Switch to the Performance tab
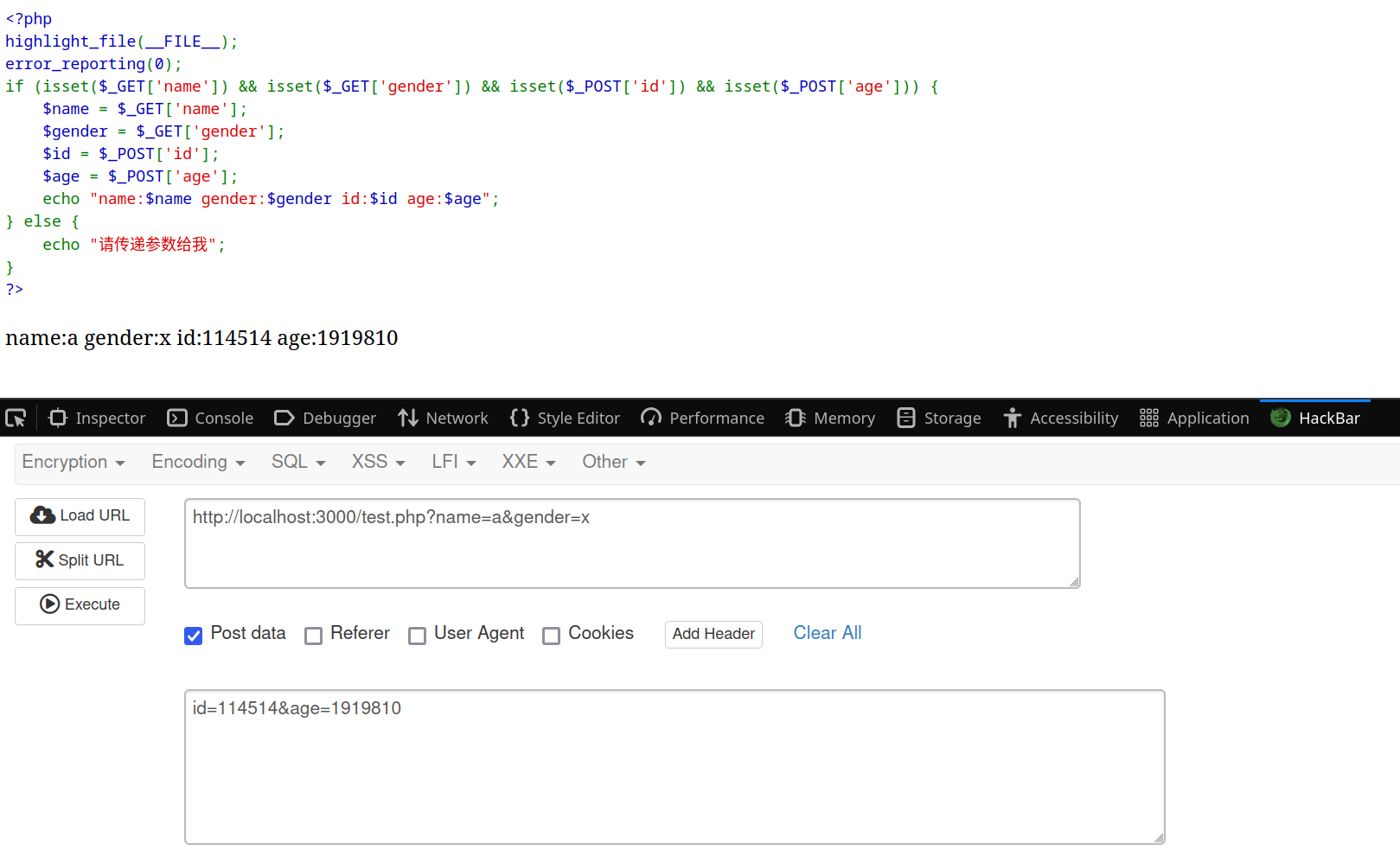The image size is (1400, 863). (703, 419)
